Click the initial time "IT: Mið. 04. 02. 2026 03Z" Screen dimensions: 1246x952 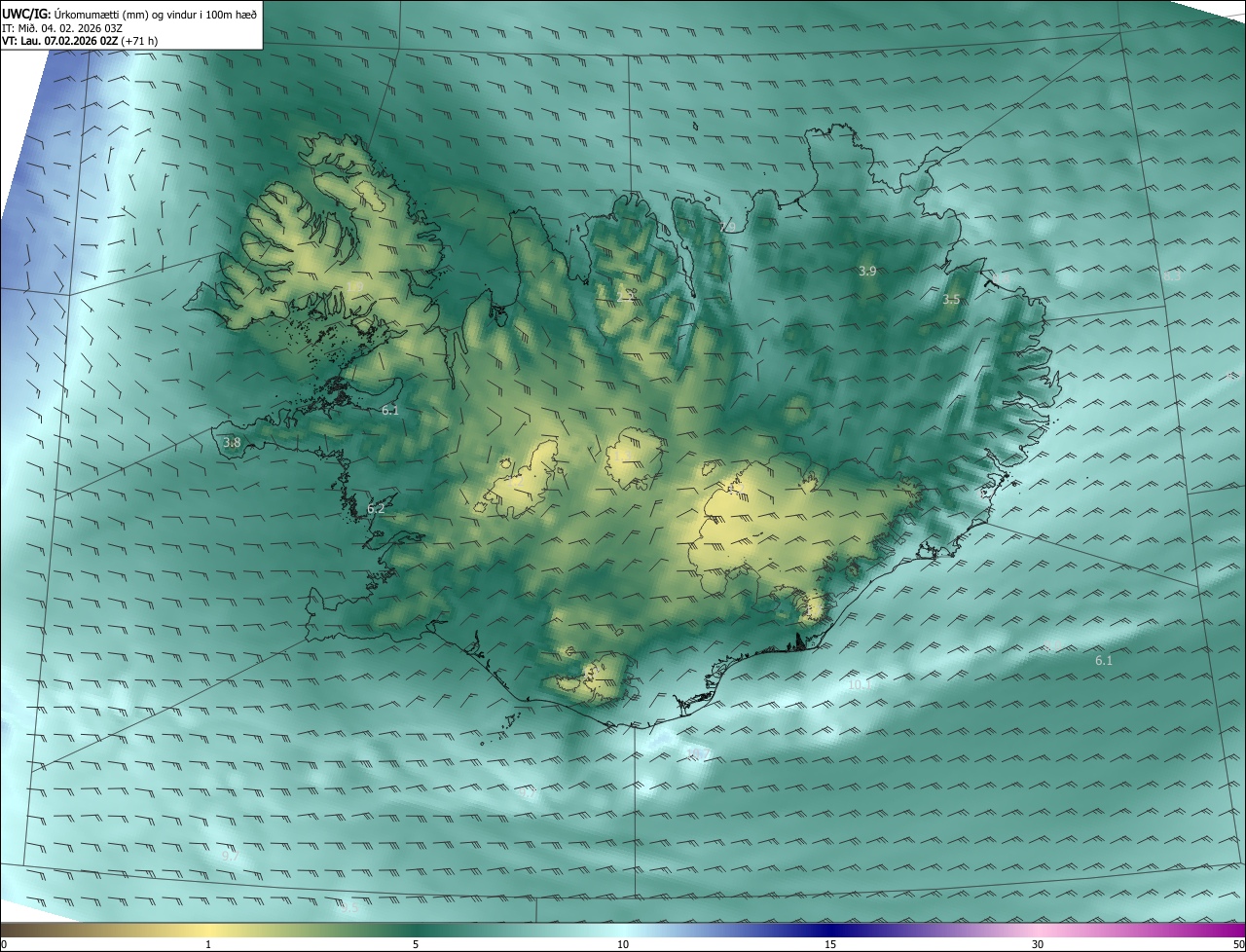[x=62, y=28]
